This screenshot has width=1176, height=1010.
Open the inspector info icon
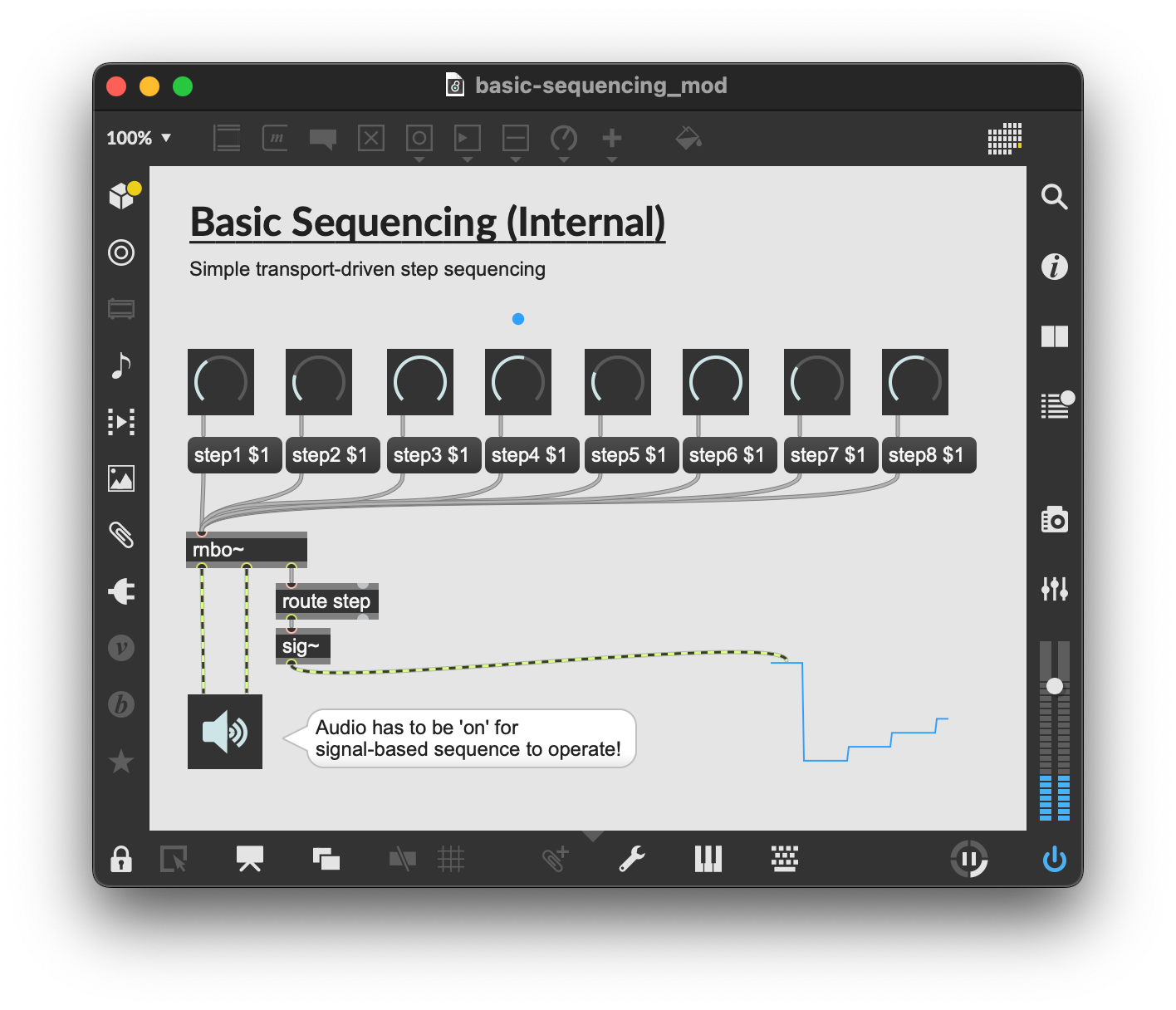pyautogui.click(x=1054, y=267)
